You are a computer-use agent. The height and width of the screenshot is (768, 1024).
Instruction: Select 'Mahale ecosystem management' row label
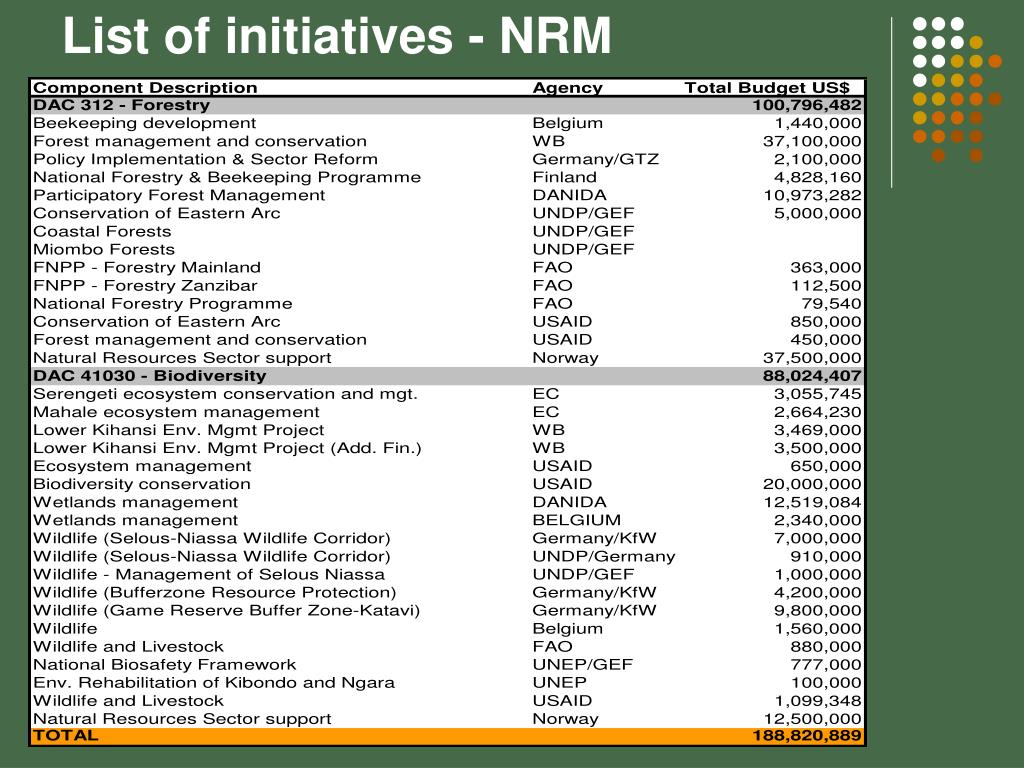[x=176, y=412]
